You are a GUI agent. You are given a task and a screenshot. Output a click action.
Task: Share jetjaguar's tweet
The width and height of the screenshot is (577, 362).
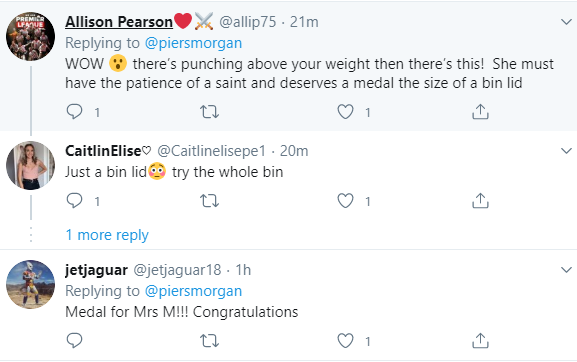click(x=480, y=341)
